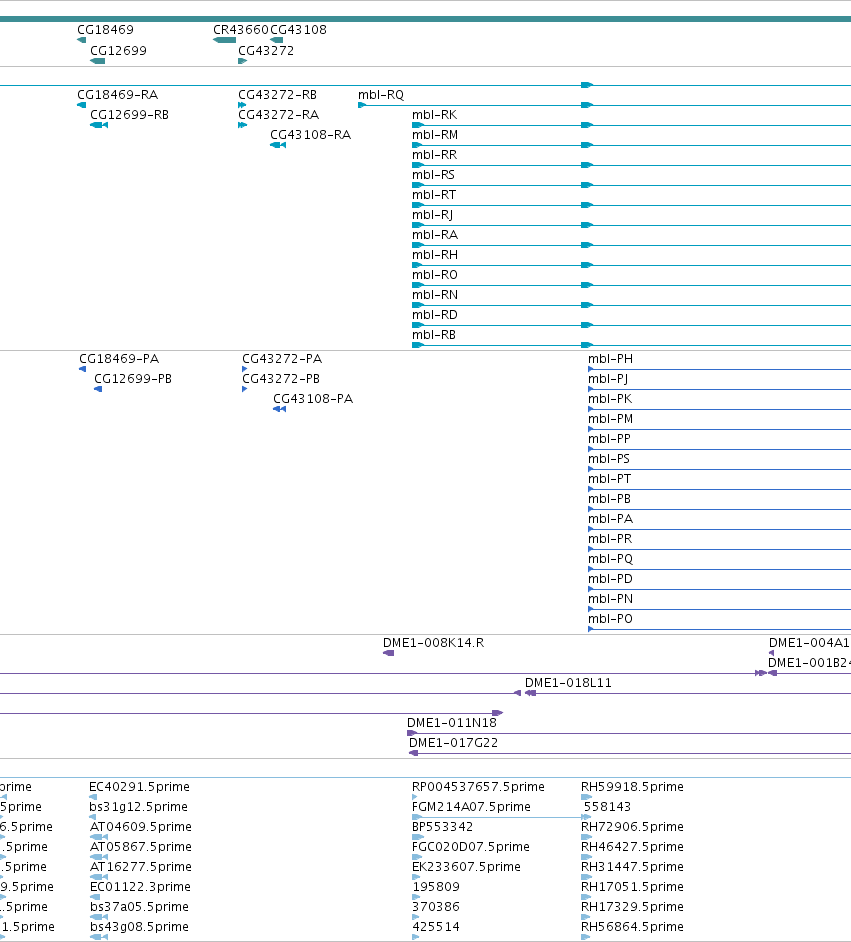Image resolution: width=851 pixels, height=942 pixels.
Task: Open EST EK233607.5prime
Action: pyautogui.click(x=466, y=866)
